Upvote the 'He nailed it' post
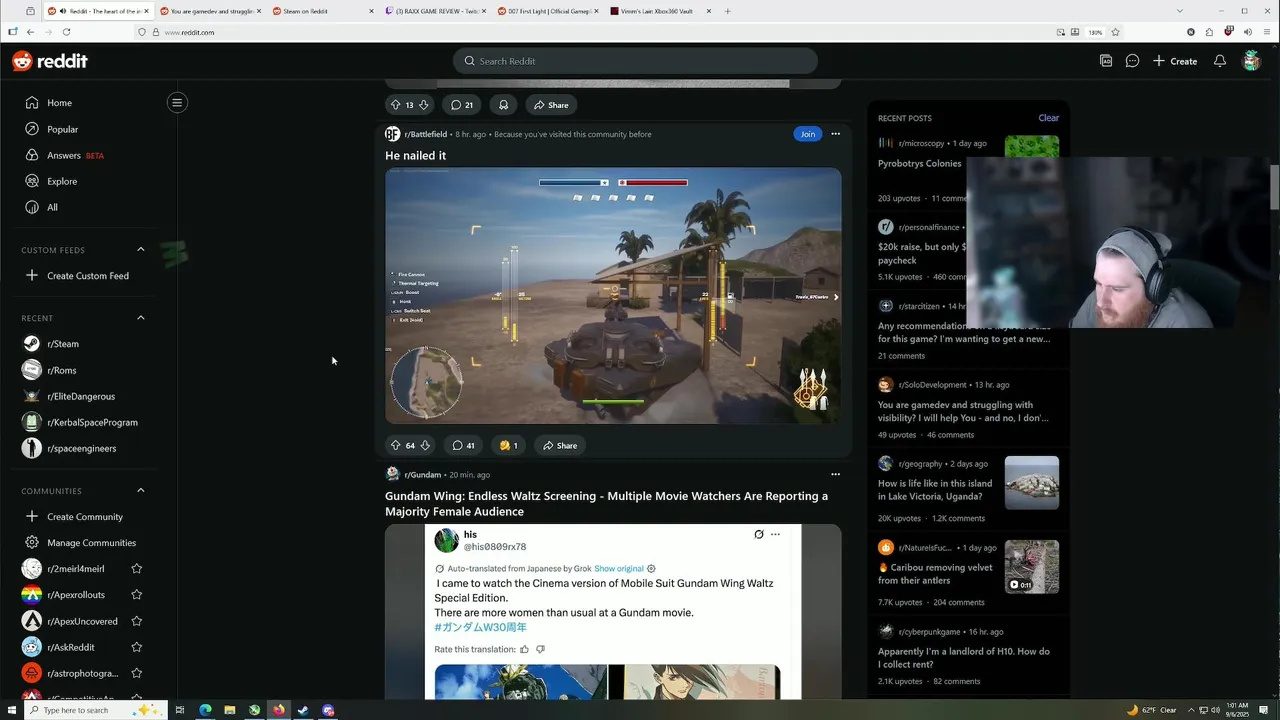 coord(395,445)
